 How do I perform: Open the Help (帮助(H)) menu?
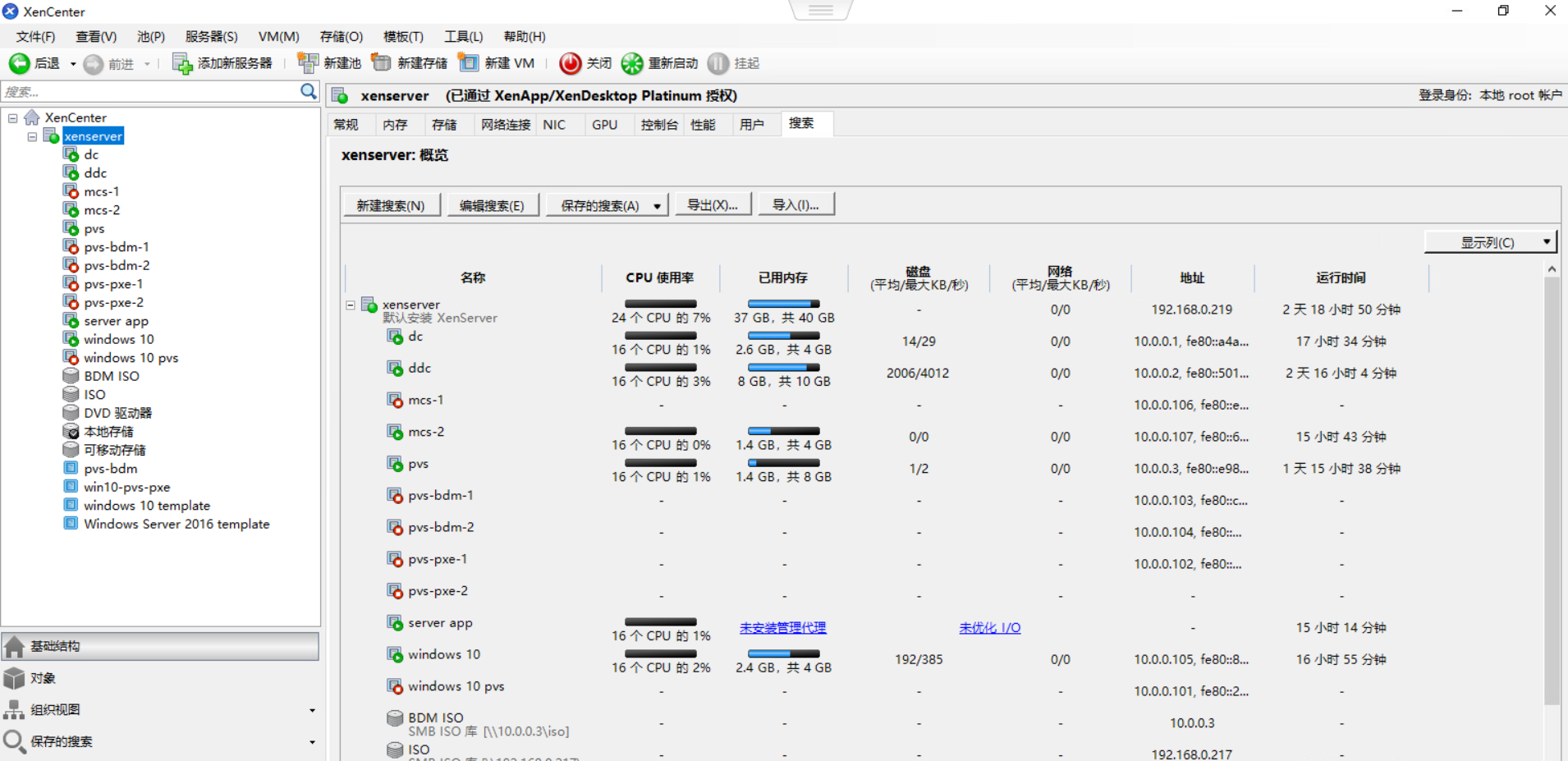point(525,37)
